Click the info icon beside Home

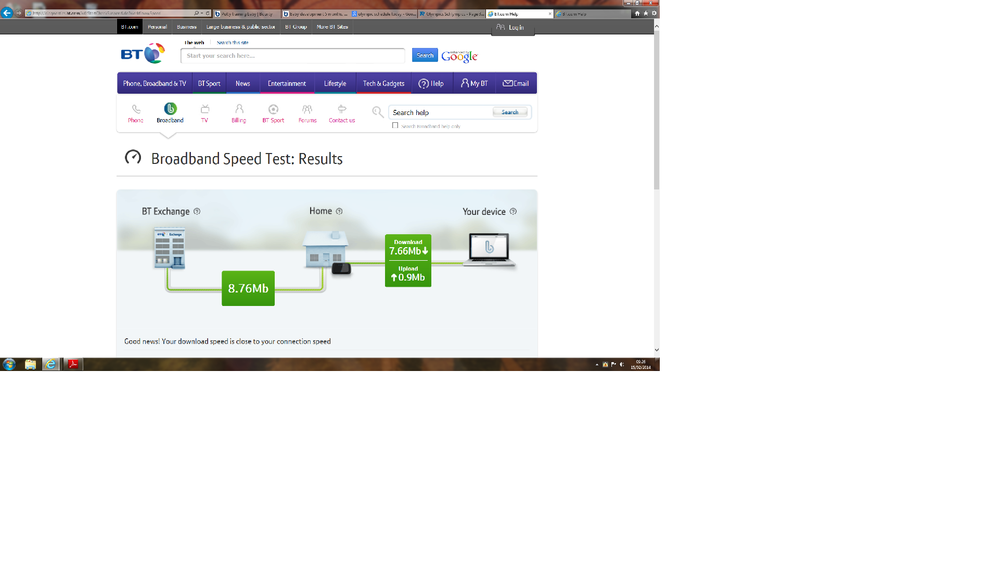pyautogui.click(x=339, y=212)
